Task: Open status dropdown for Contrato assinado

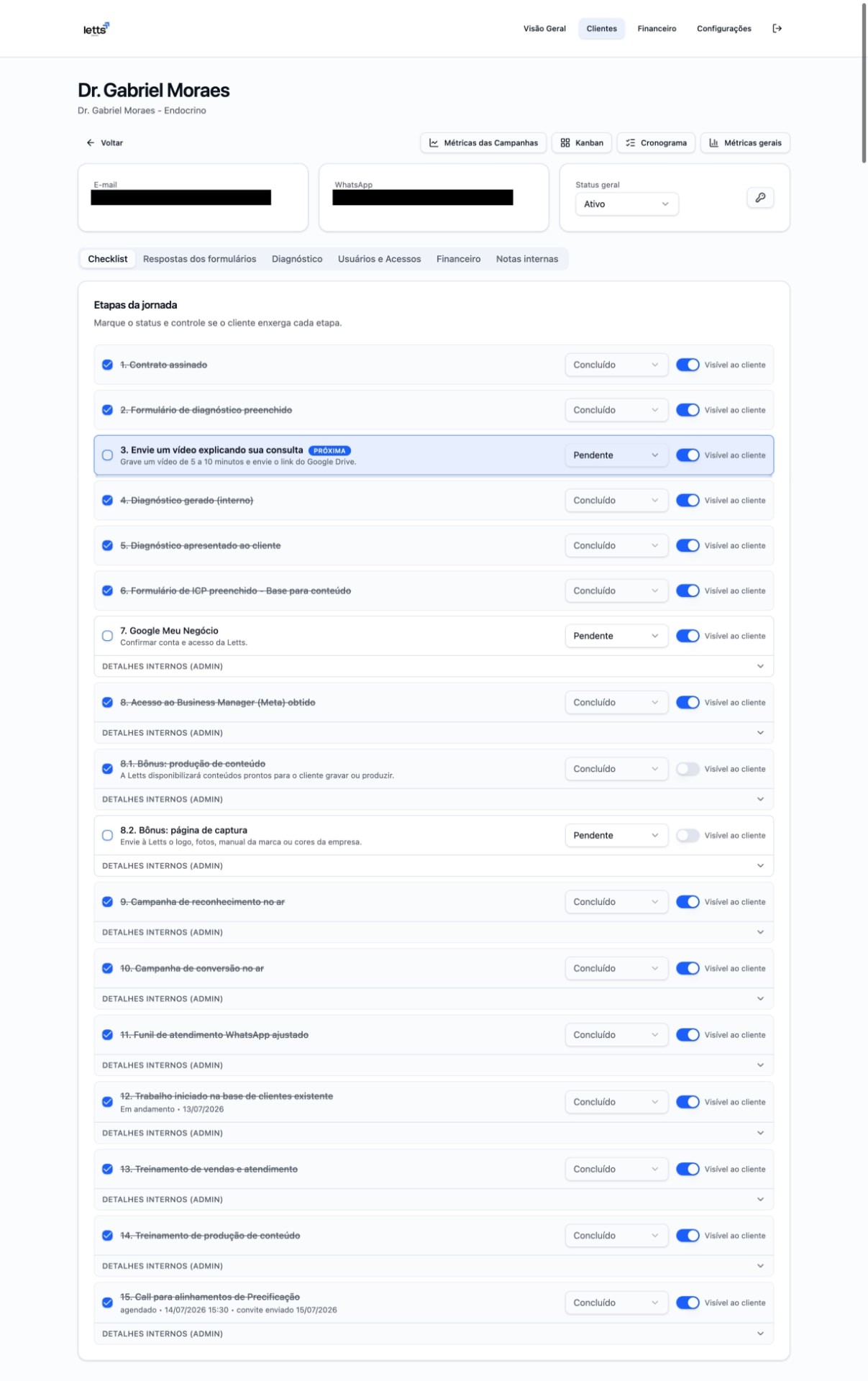Action: pos(616,365)
